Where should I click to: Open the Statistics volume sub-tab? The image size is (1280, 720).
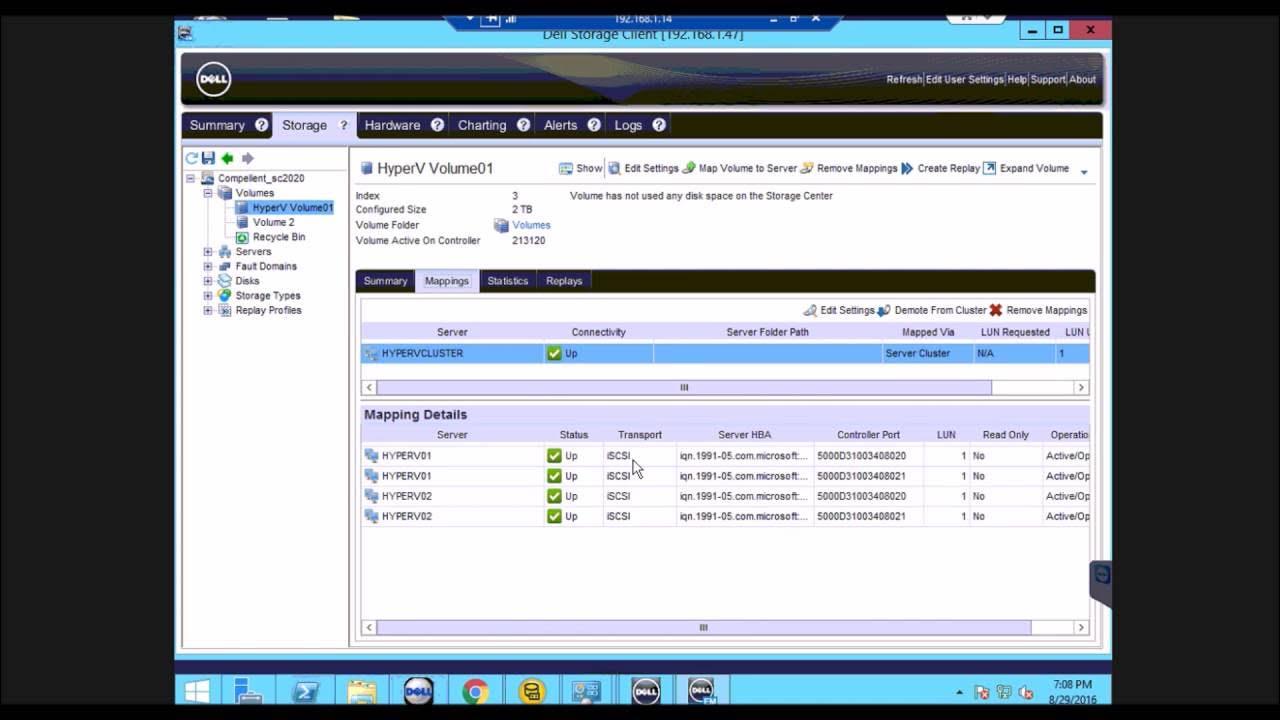(x=507, y=281)
